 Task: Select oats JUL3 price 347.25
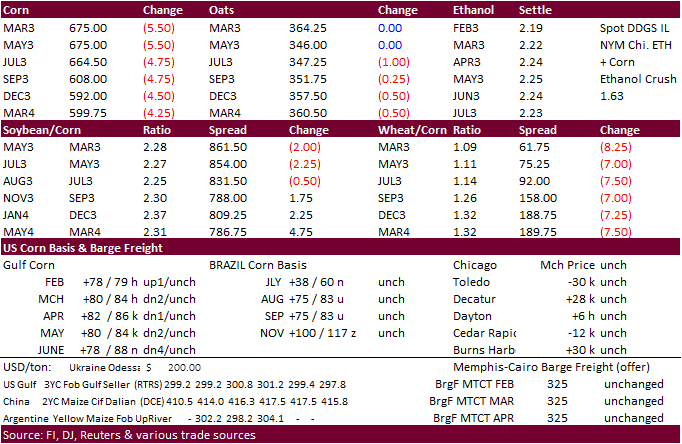point(308,62)
